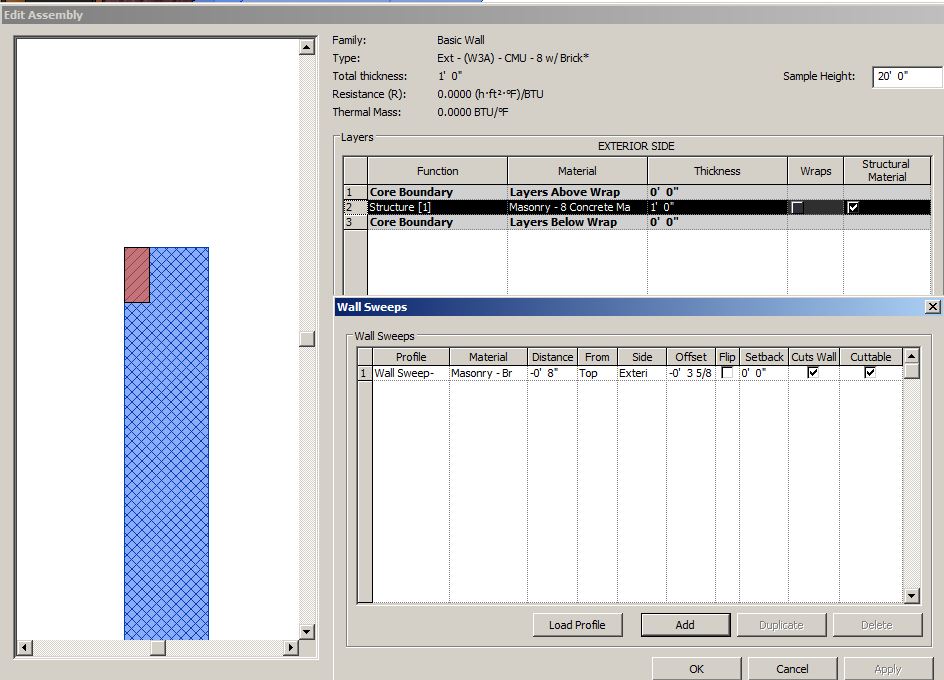Click the Offset column header
This screenshot has height=680, width=944.
coord(691,357)
